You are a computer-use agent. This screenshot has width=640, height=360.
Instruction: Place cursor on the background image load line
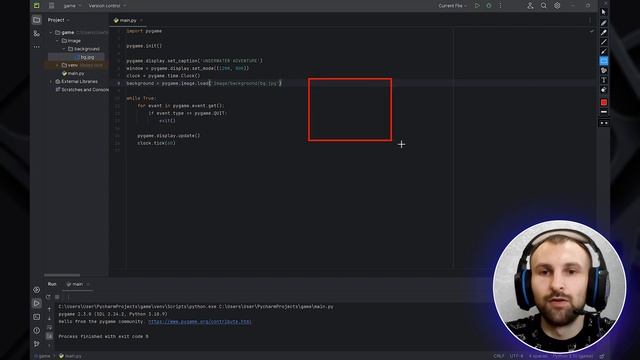coord(204,83)
